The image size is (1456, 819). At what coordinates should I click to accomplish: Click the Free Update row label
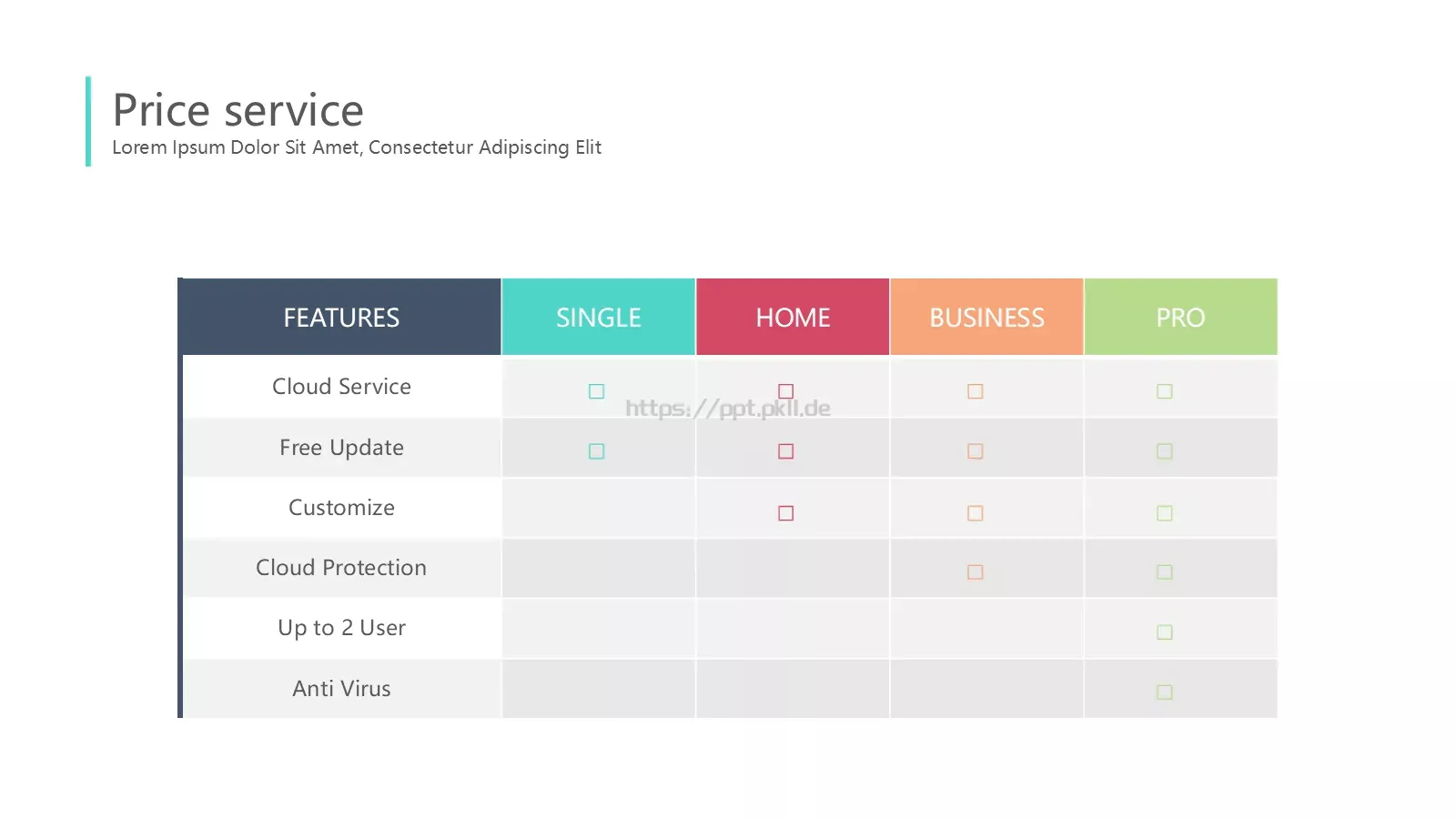click(341, 448)
